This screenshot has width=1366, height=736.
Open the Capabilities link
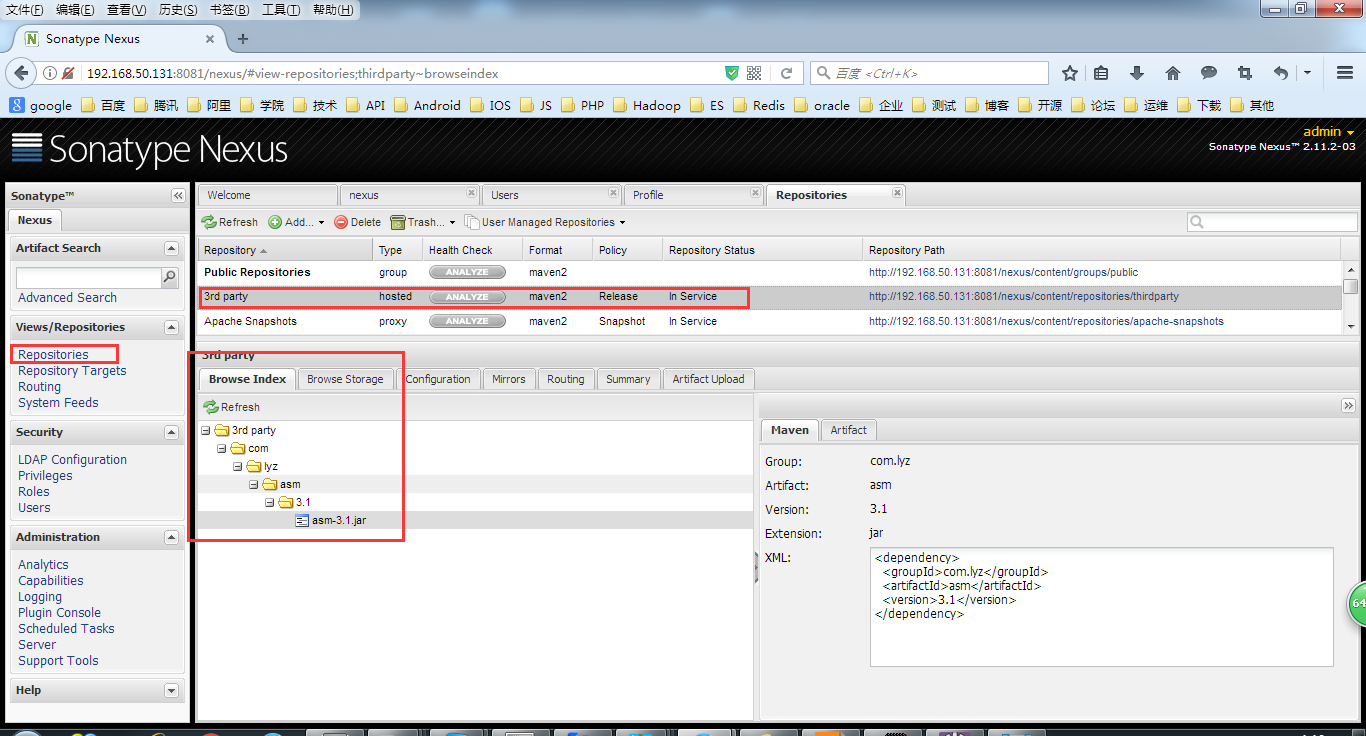(x=51, y=581)
